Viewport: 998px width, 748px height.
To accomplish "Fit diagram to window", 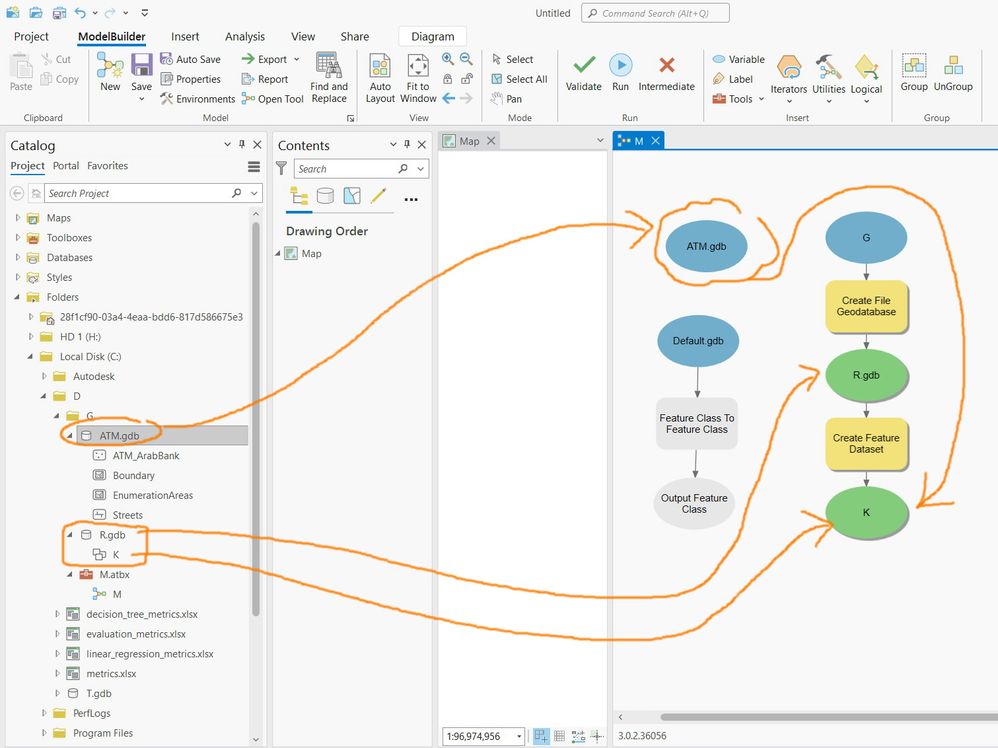I will click(x=418, y=78).
